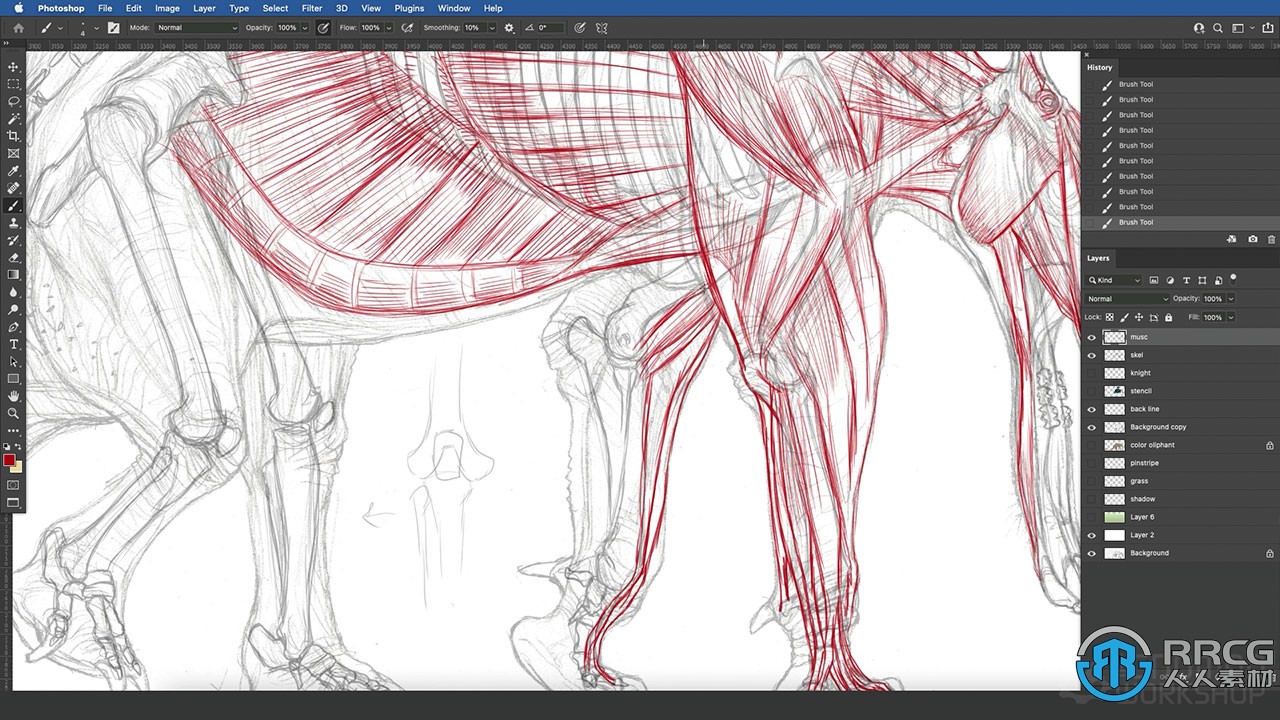The image size is (1280, 720).
Task: Lock transparent pixels
Action: (1109, 317)
